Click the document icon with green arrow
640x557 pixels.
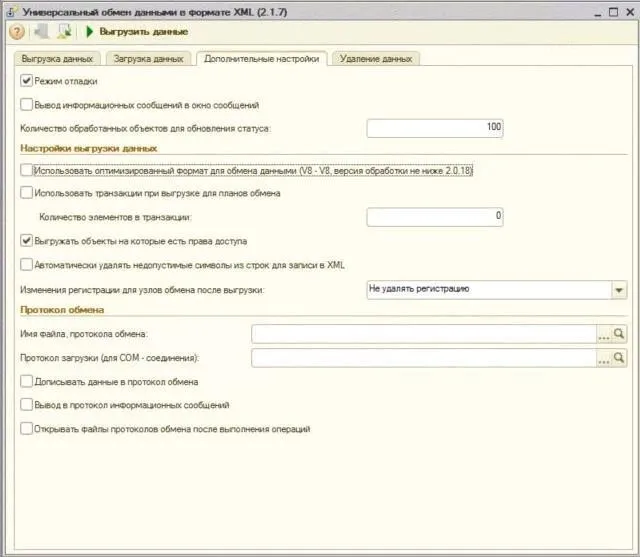pyautogui.click(x=64, y=32)
